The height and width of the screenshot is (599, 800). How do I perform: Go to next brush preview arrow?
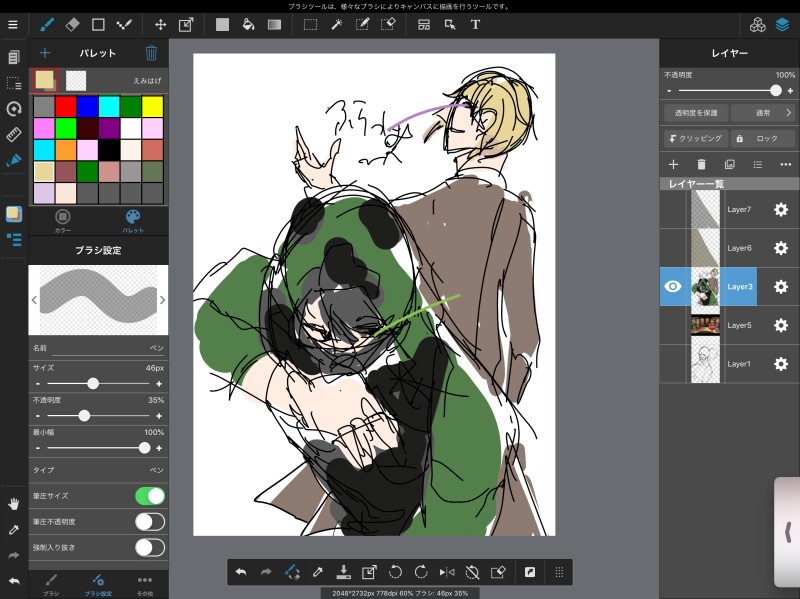click(162, 300)
